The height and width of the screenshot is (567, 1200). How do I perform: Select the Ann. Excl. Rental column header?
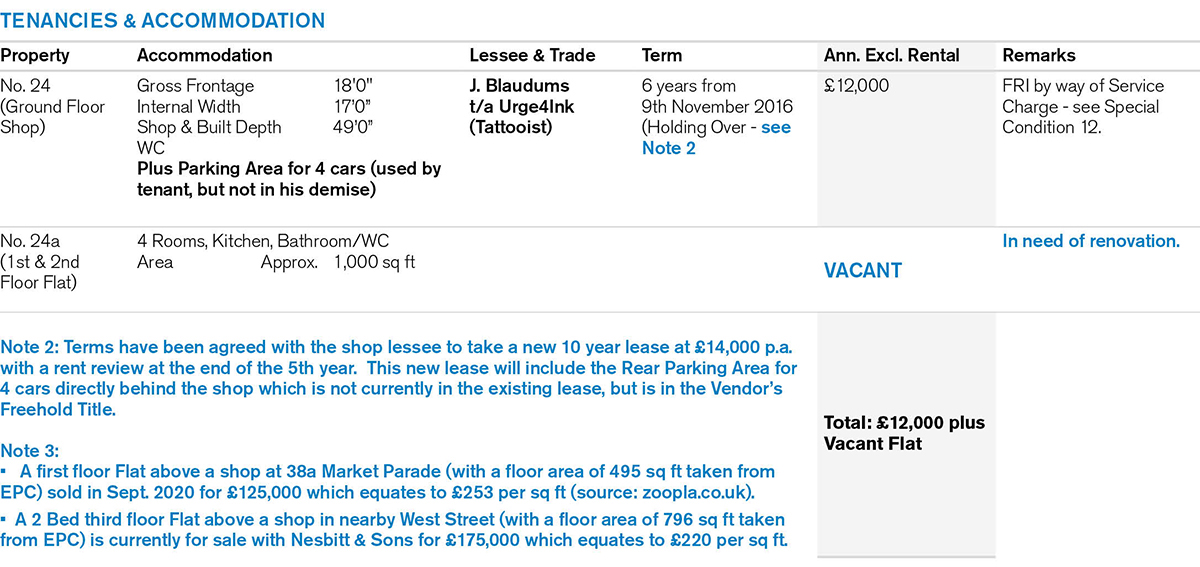click(x=891, y=55)
